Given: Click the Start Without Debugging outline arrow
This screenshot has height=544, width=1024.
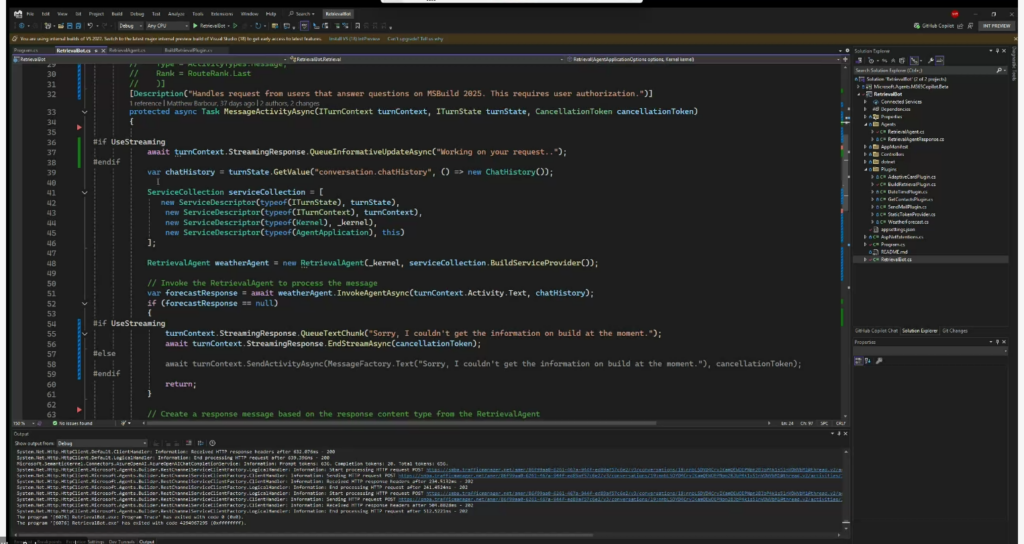Looking at the screenshot, I should (235, 26).
